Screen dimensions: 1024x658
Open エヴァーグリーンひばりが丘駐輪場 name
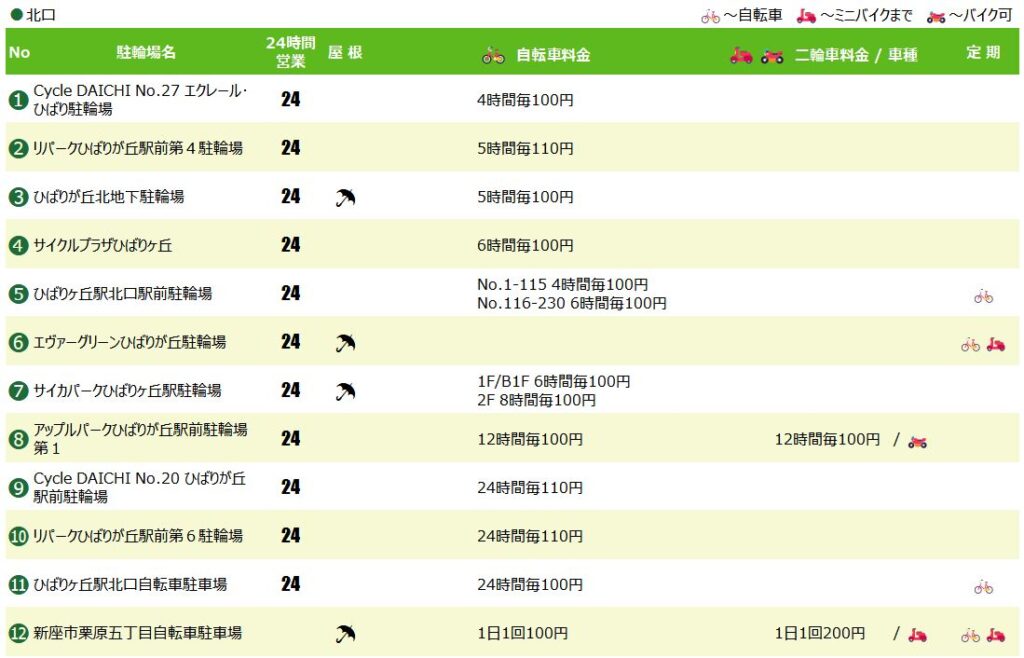pos(130,342)
